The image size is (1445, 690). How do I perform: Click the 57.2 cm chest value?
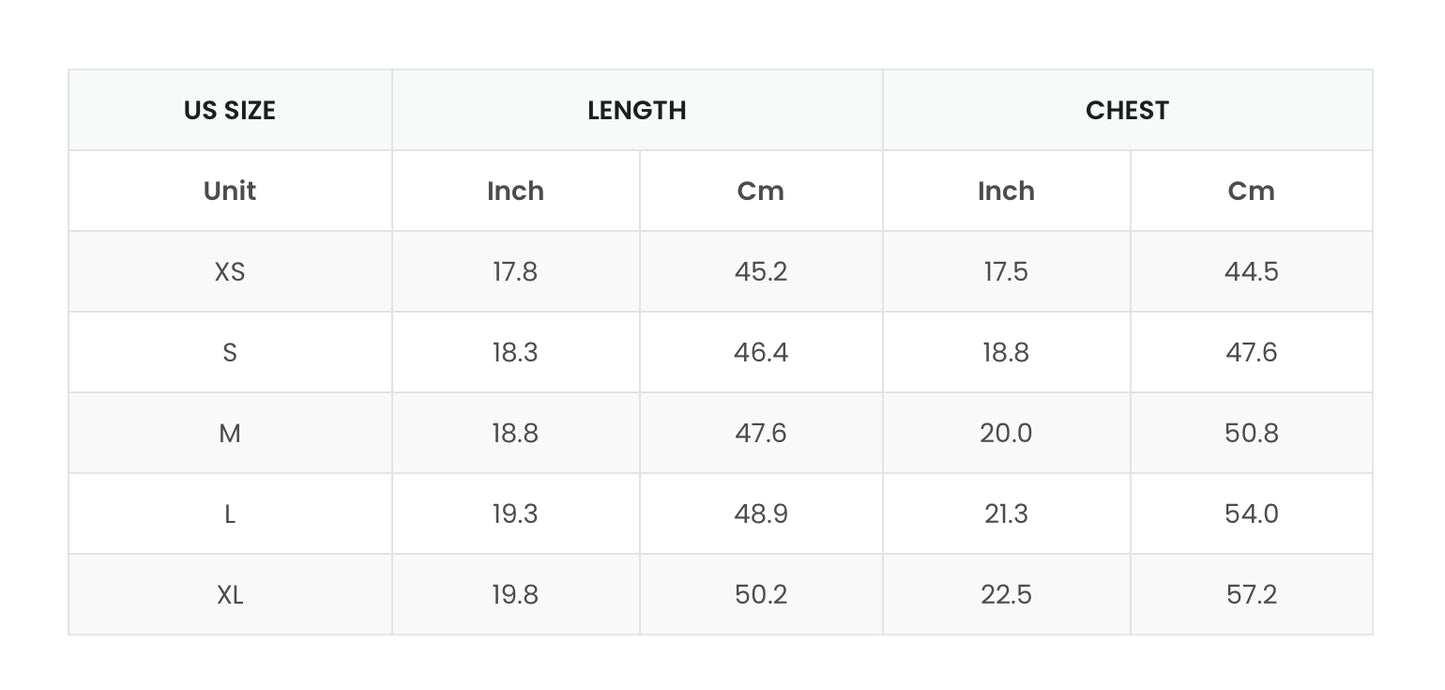point(1251,595)
